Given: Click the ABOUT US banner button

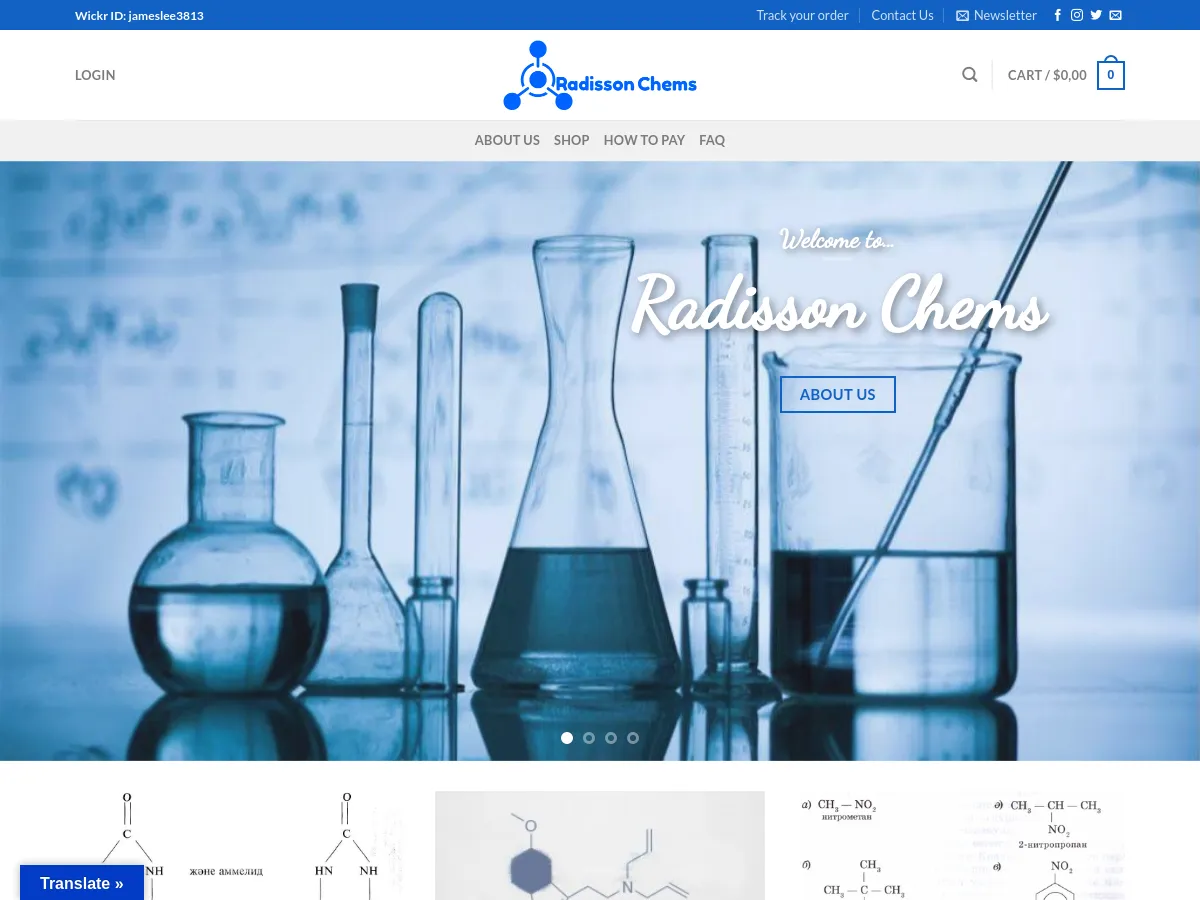Looking at the screenshot, I should click(837, 394).
